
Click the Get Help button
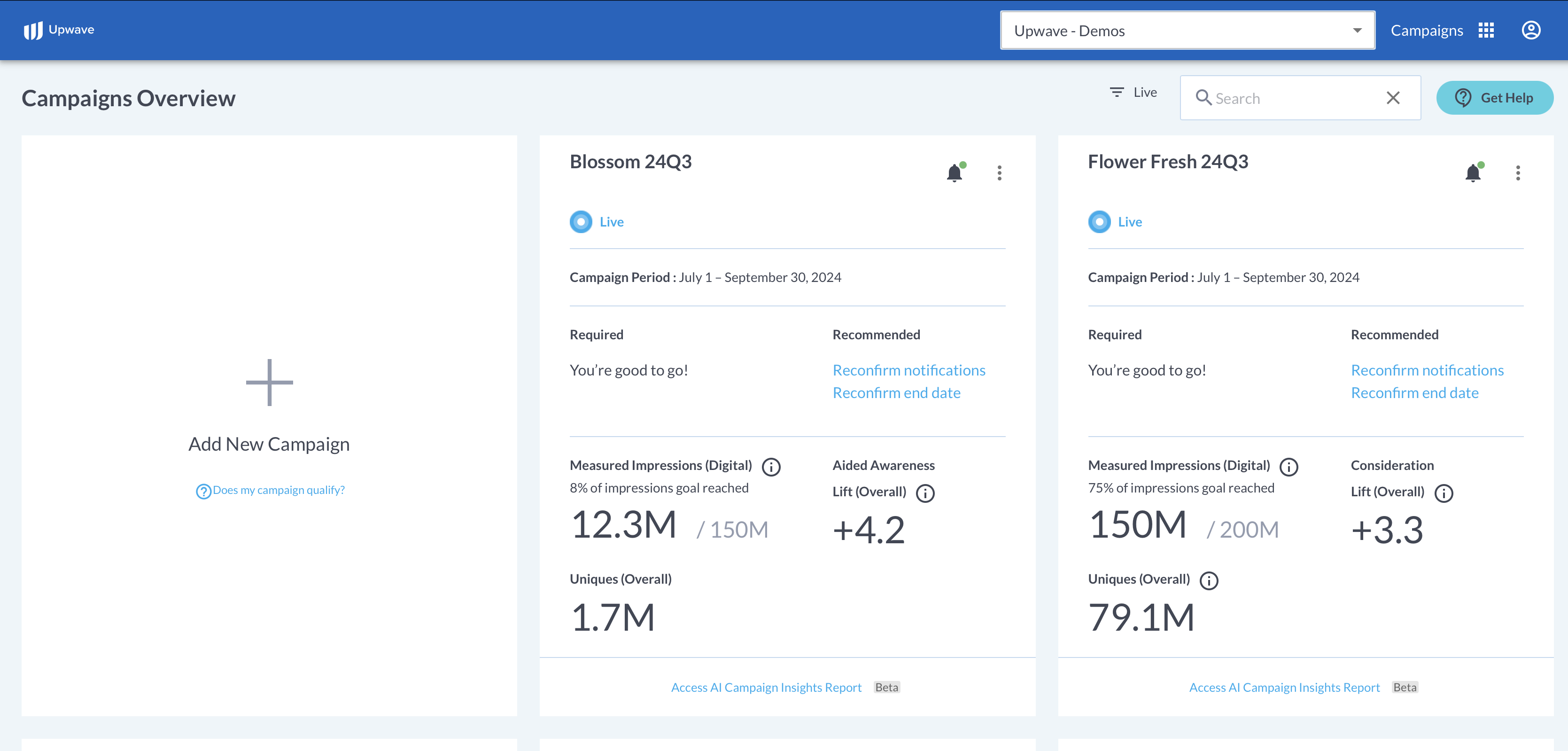[1494, 97]
